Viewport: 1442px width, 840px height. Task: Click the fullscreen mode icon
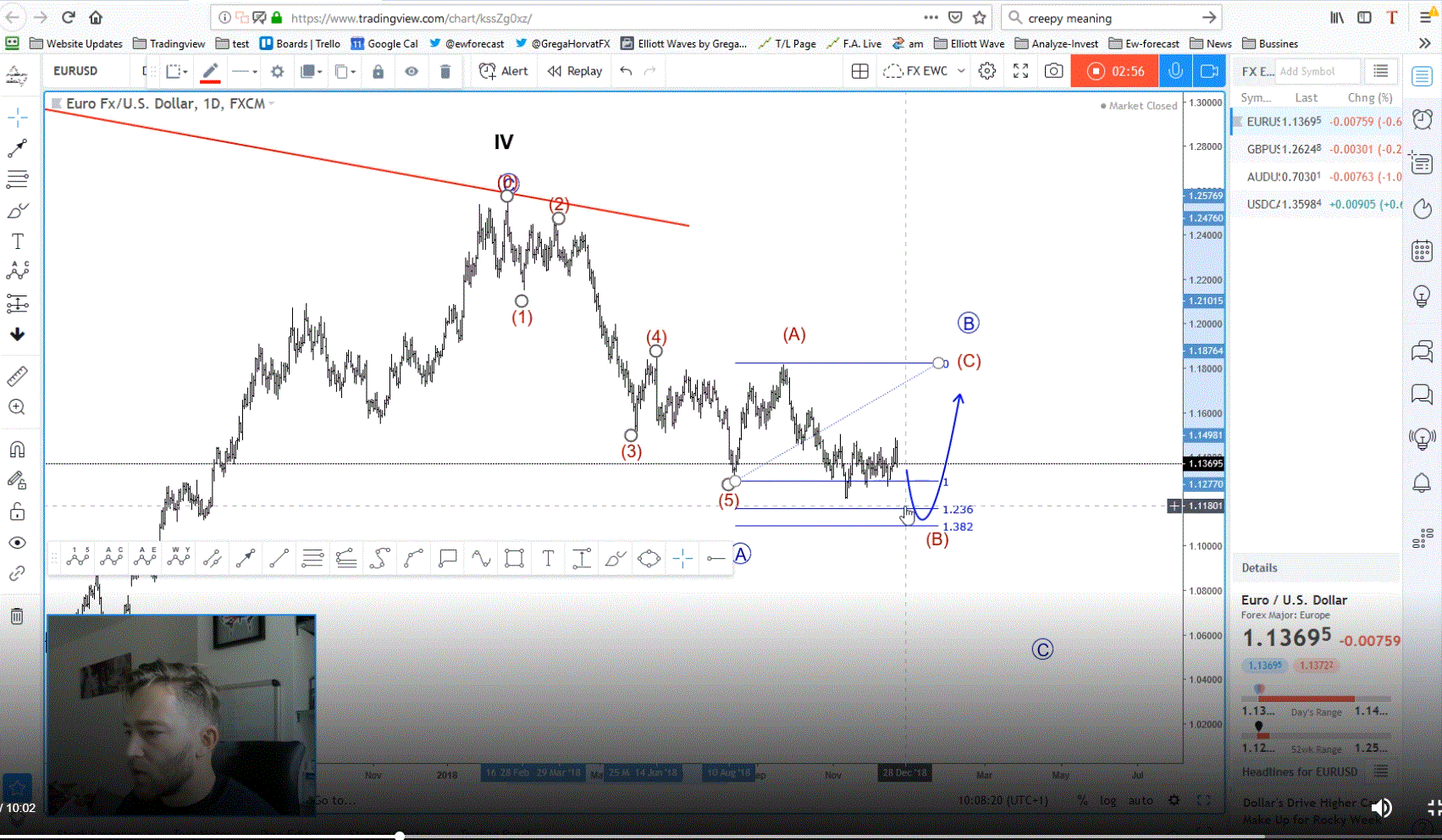[1021, 71]
